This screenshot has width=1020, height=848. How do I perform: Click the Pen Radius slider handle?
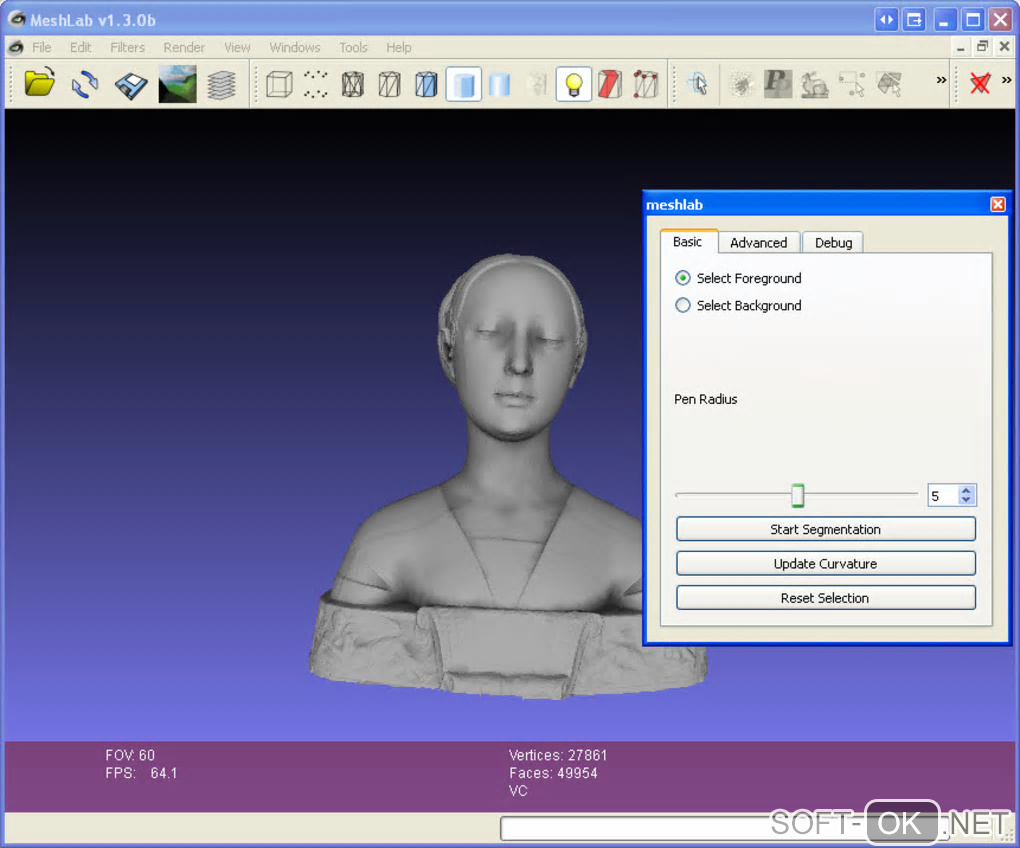(798, 495)
